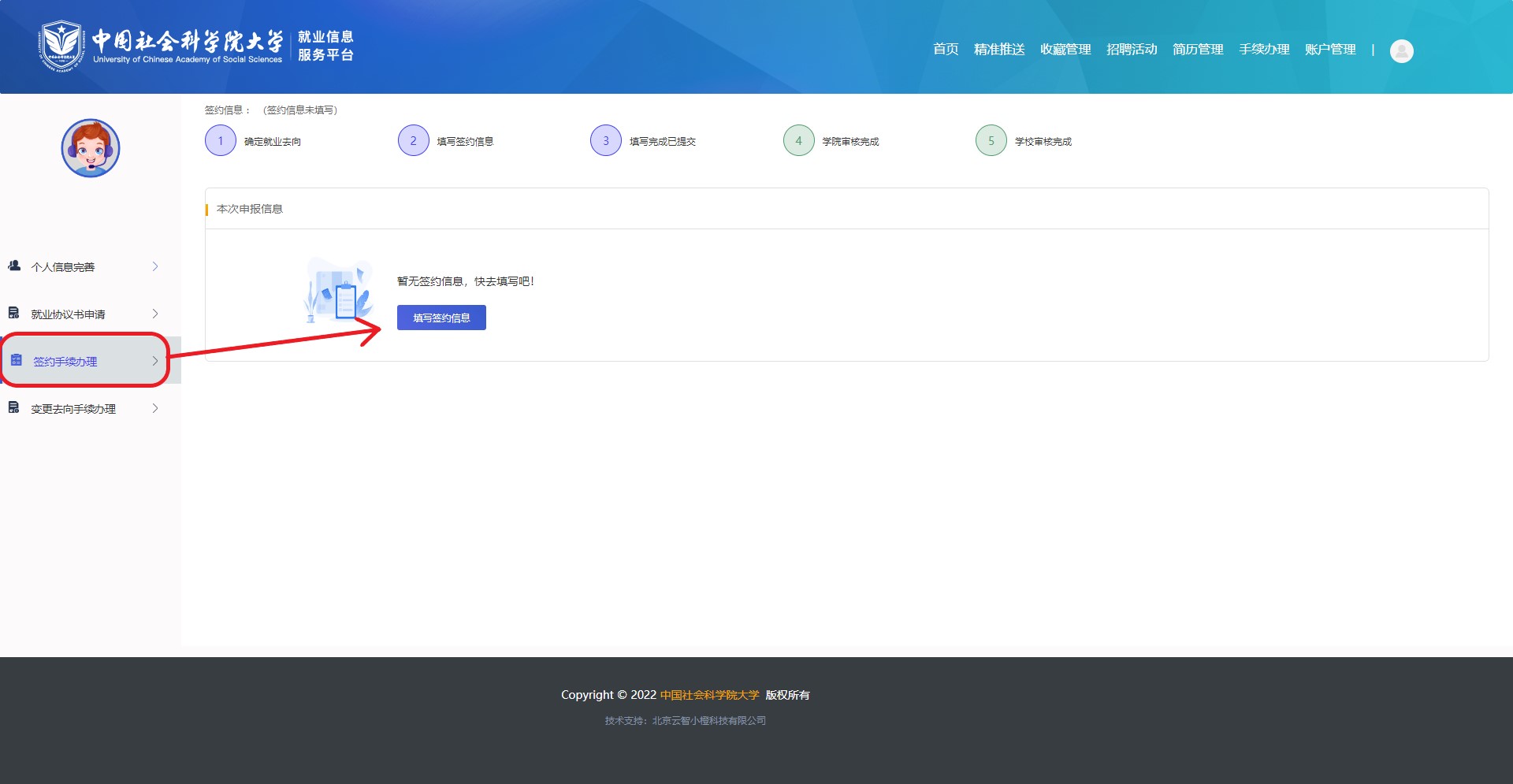This screenshot has height=784, width=1513.
Task: Go to 简历管理 in top navigation
Action: [1198, 50]
